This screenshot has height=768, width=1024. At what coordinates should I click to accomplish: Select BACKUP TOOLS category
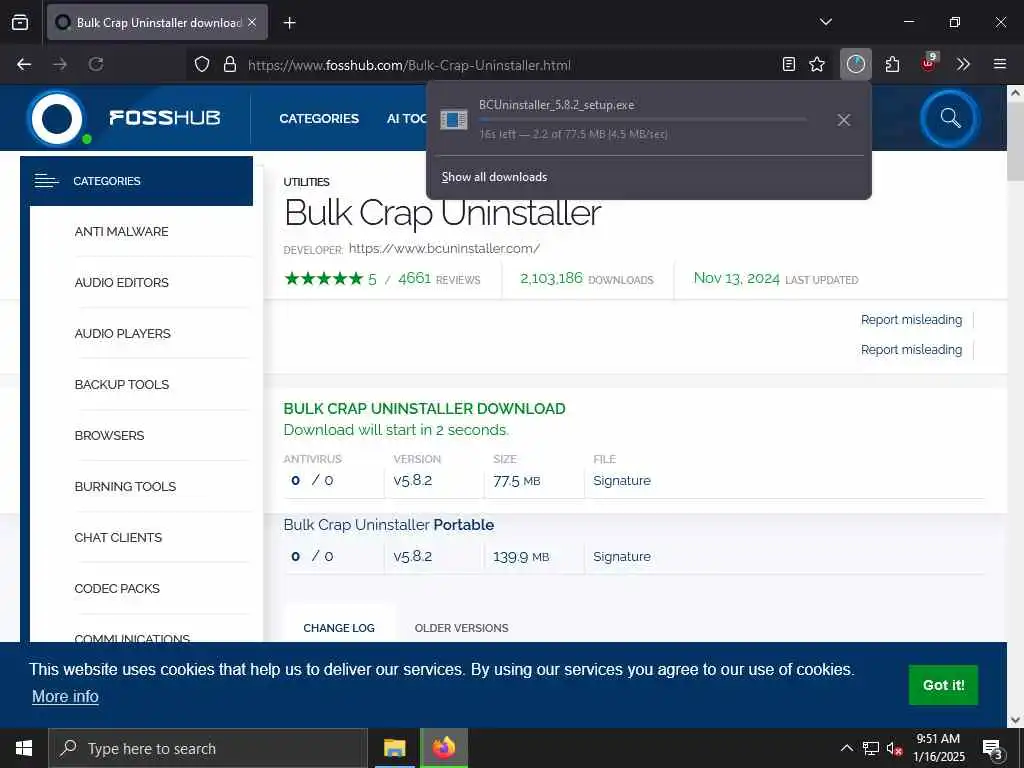point(122,385)
